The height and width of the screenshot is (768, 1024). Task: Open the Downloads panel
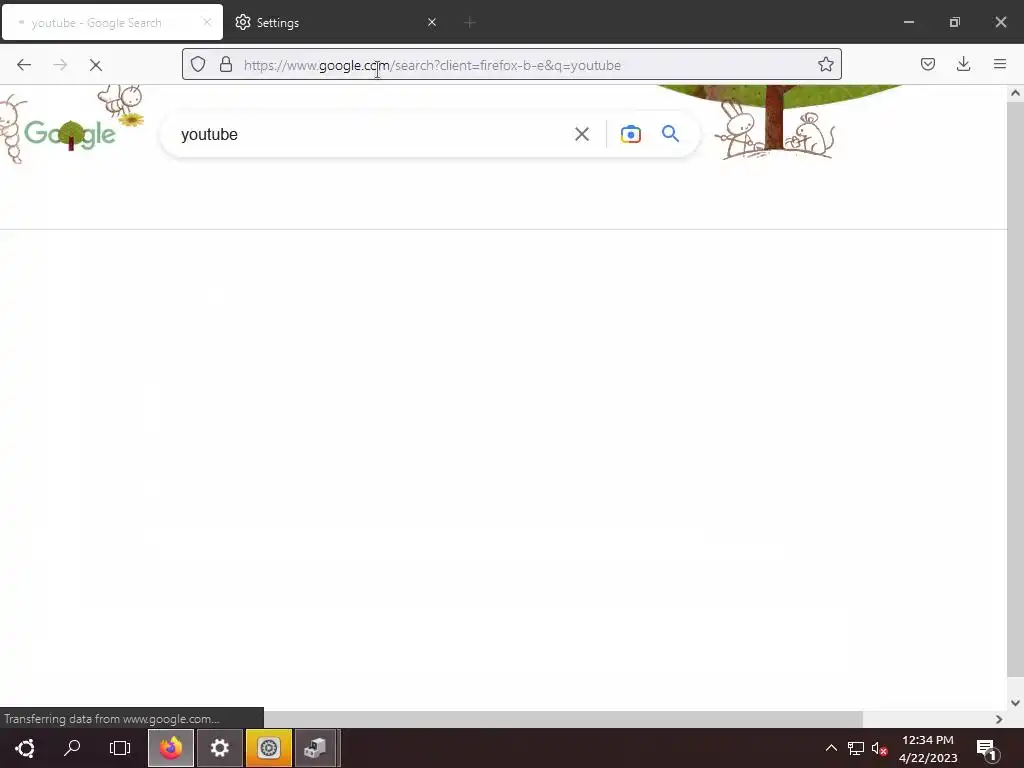click(963, 64)
